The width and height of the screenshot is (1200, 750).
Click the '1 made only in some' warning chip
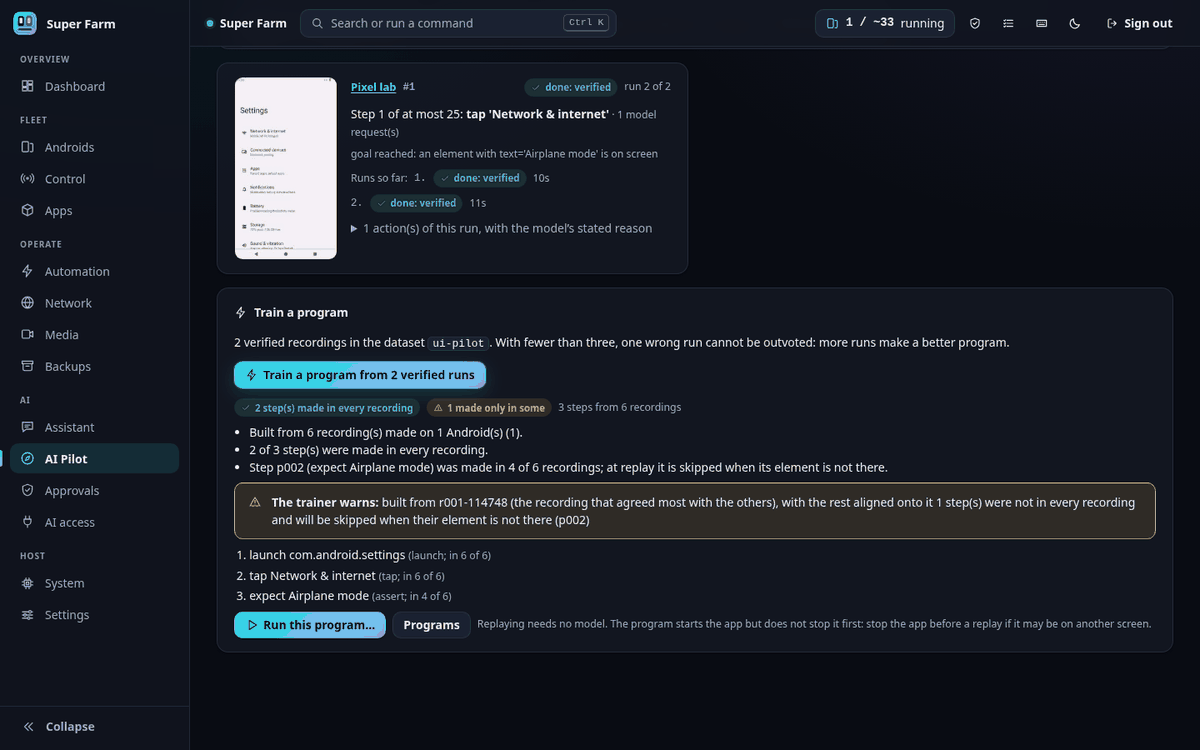pos(489,408)
